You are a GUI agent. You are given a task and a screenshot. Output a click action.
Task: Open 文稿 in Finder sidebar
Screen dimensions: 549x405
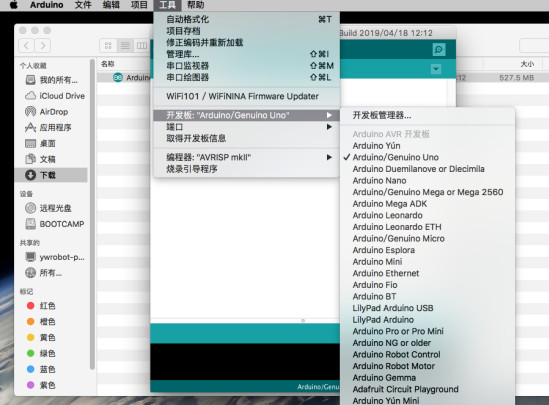pos(40,159)
